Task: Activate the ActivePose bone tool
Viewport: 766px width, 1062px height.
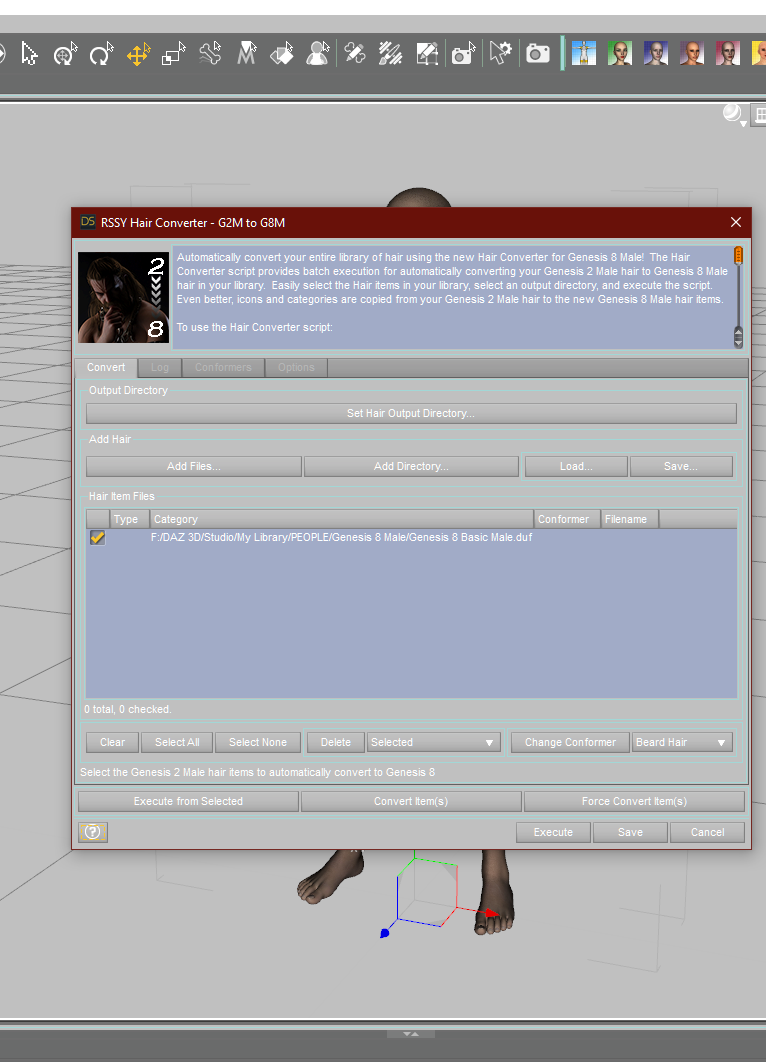Action: click(210, 54)
